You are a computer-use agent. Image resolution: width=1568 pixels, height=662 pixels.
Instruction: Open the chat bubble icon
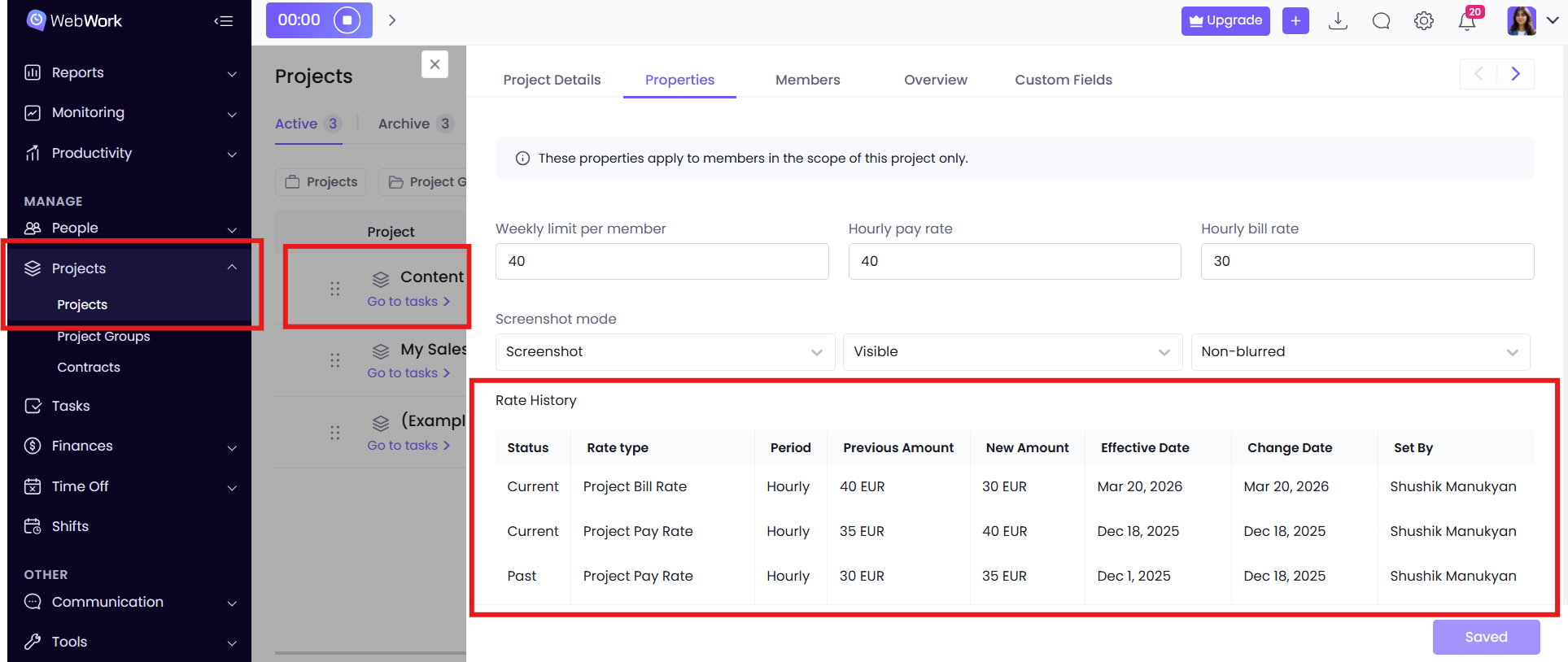pyautogui.click(x=1381, y=21)
